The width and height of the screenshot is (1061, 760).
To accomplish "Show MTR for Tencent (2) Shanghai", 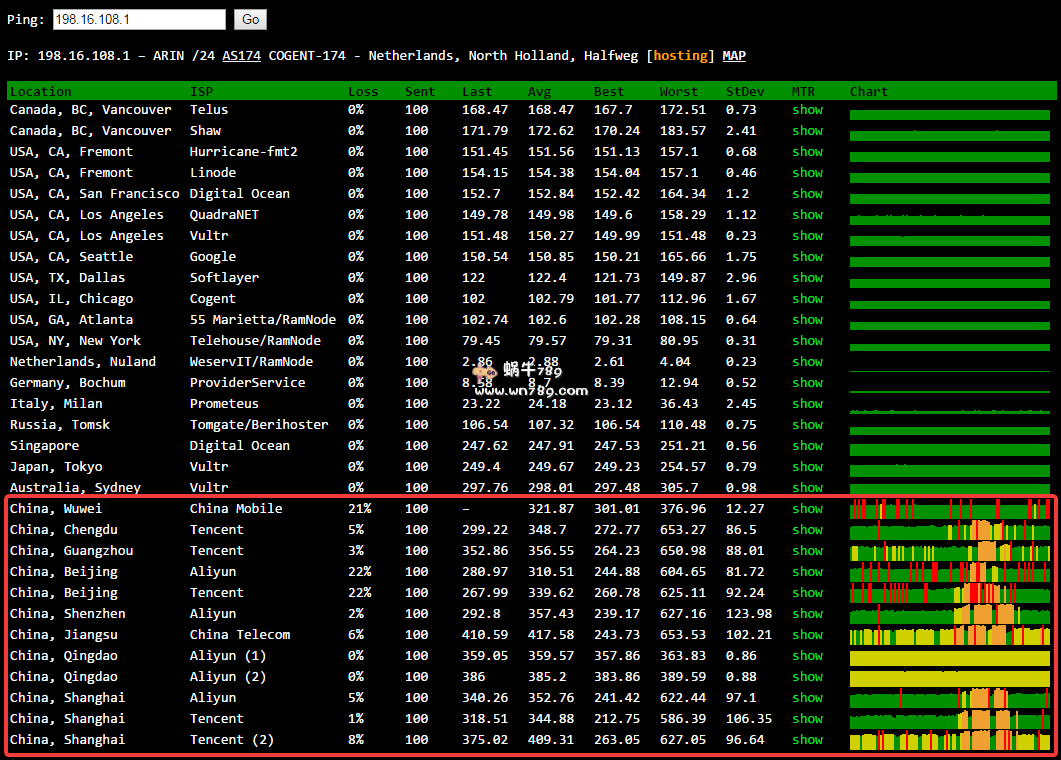I will pos(807,739).
